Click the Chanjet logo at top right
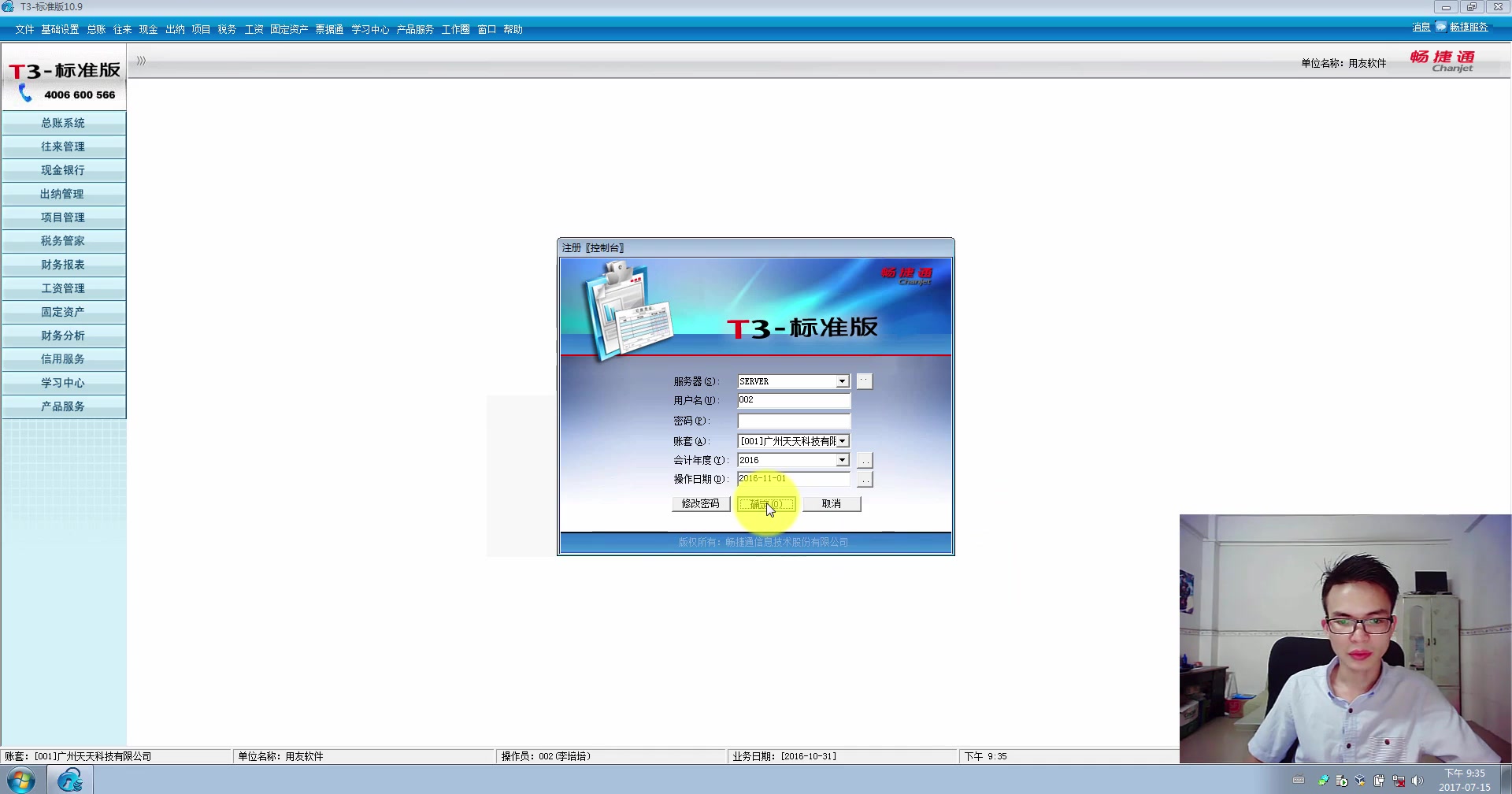This screenshot has height=794, width=1512. [1443, 61]
